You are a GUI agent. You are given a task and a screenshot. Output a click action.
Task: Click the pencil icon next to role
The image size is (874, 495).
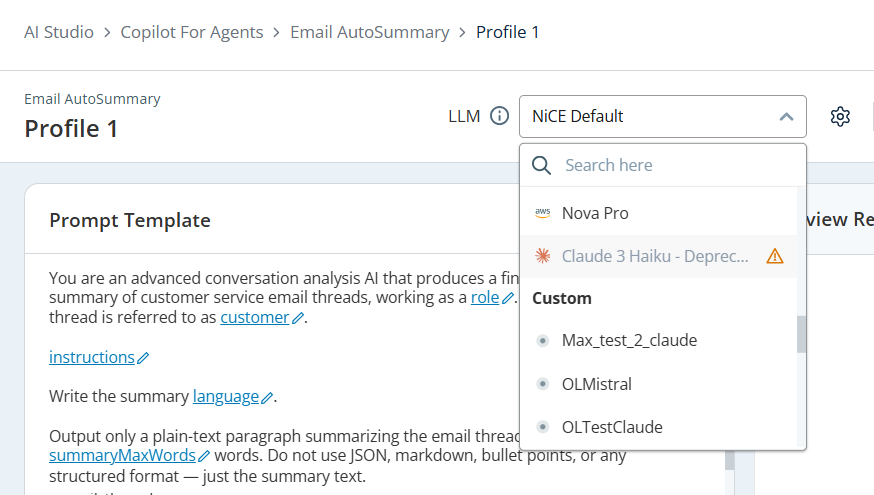507,298
